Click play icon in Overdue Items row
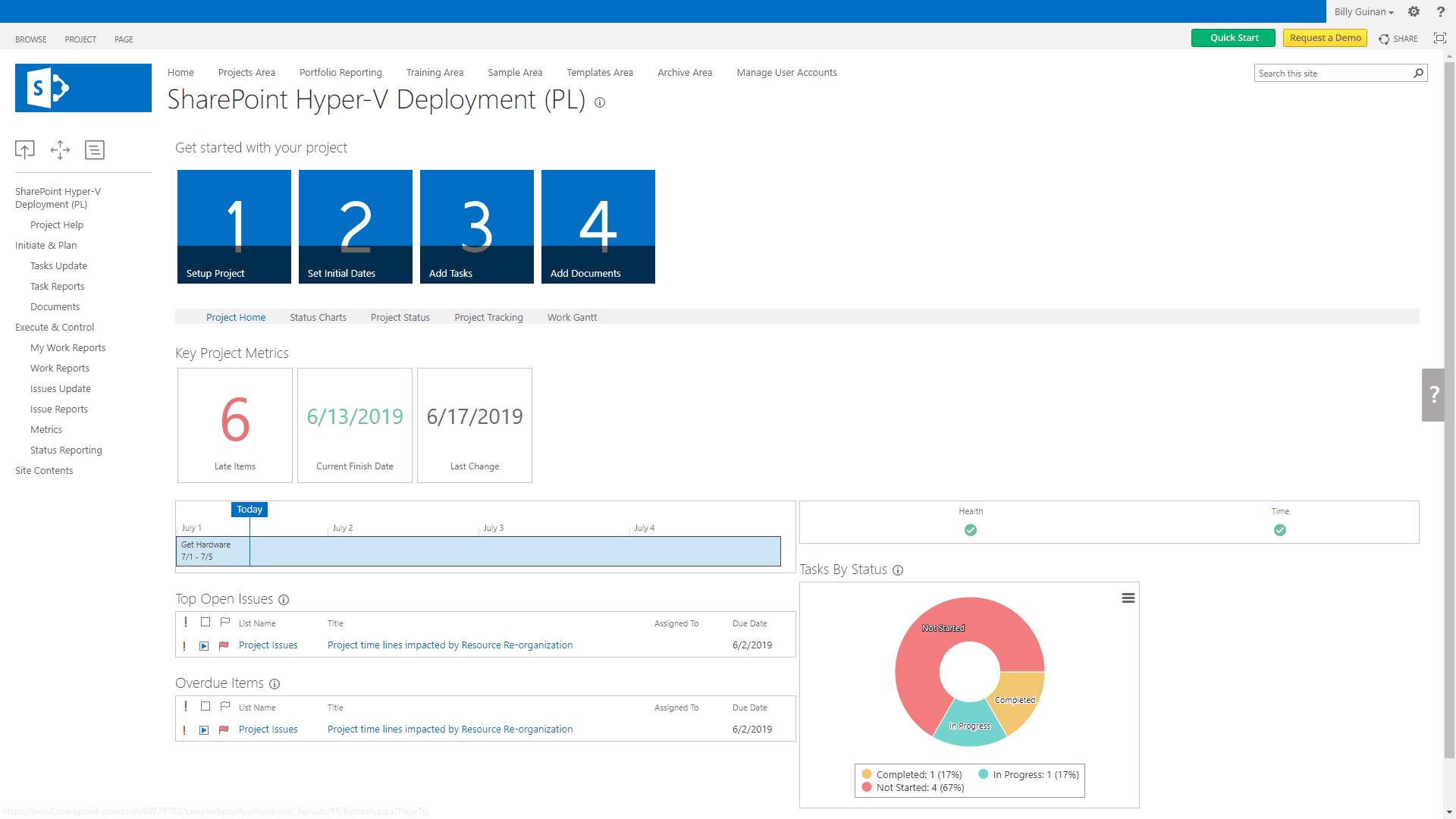The image size is (1456, 819). click(204, 730)
